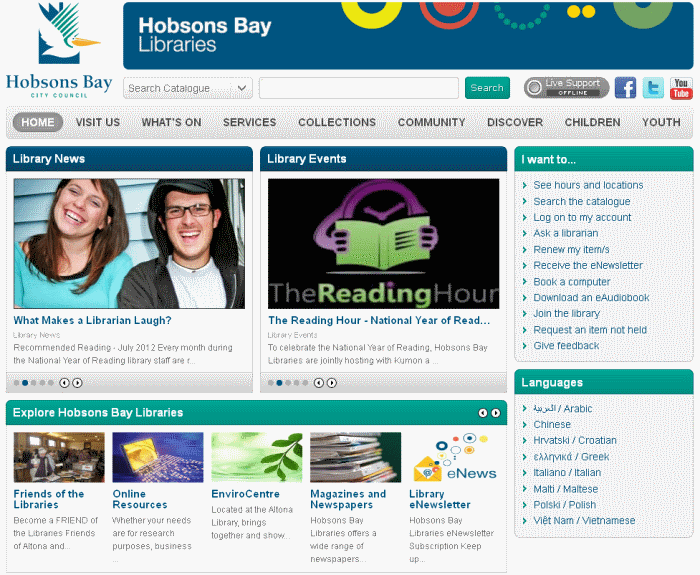Click the Live Support offline badge
The width and height of the screenshot is (700, 575).
point(566,88)
